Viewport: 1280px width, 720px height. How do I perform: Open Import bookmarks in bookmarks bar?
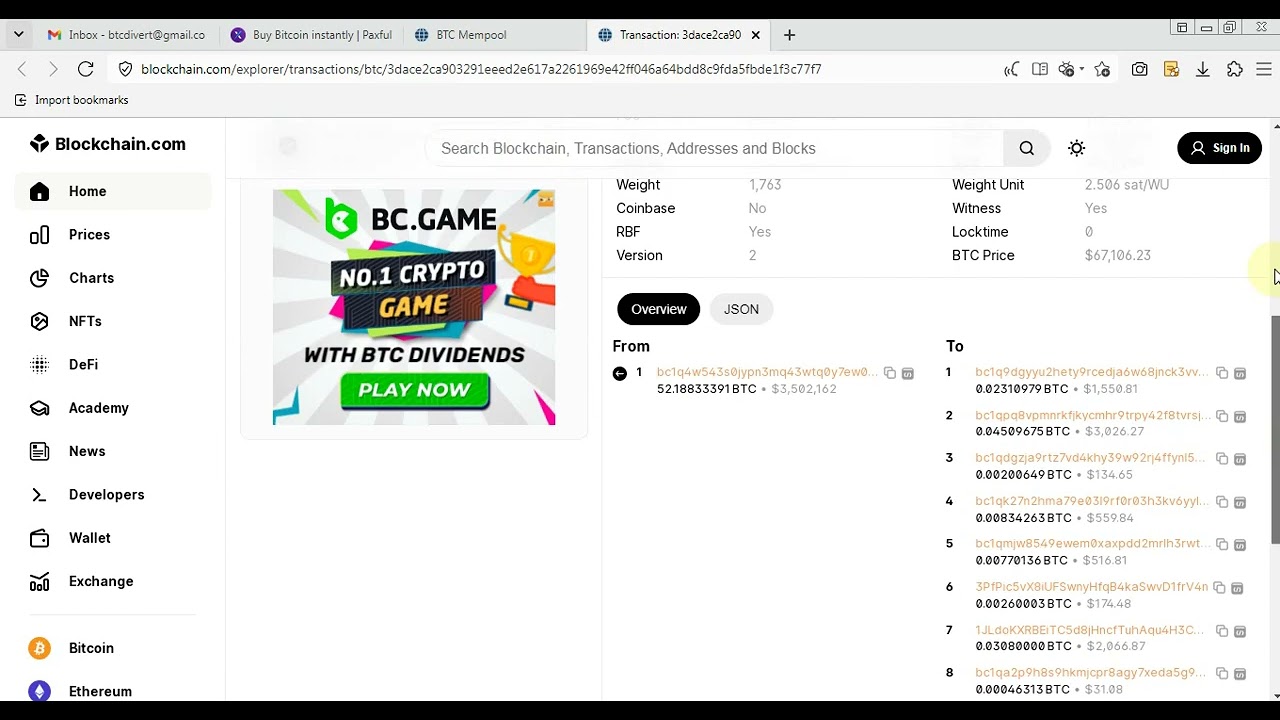point(71,100)
